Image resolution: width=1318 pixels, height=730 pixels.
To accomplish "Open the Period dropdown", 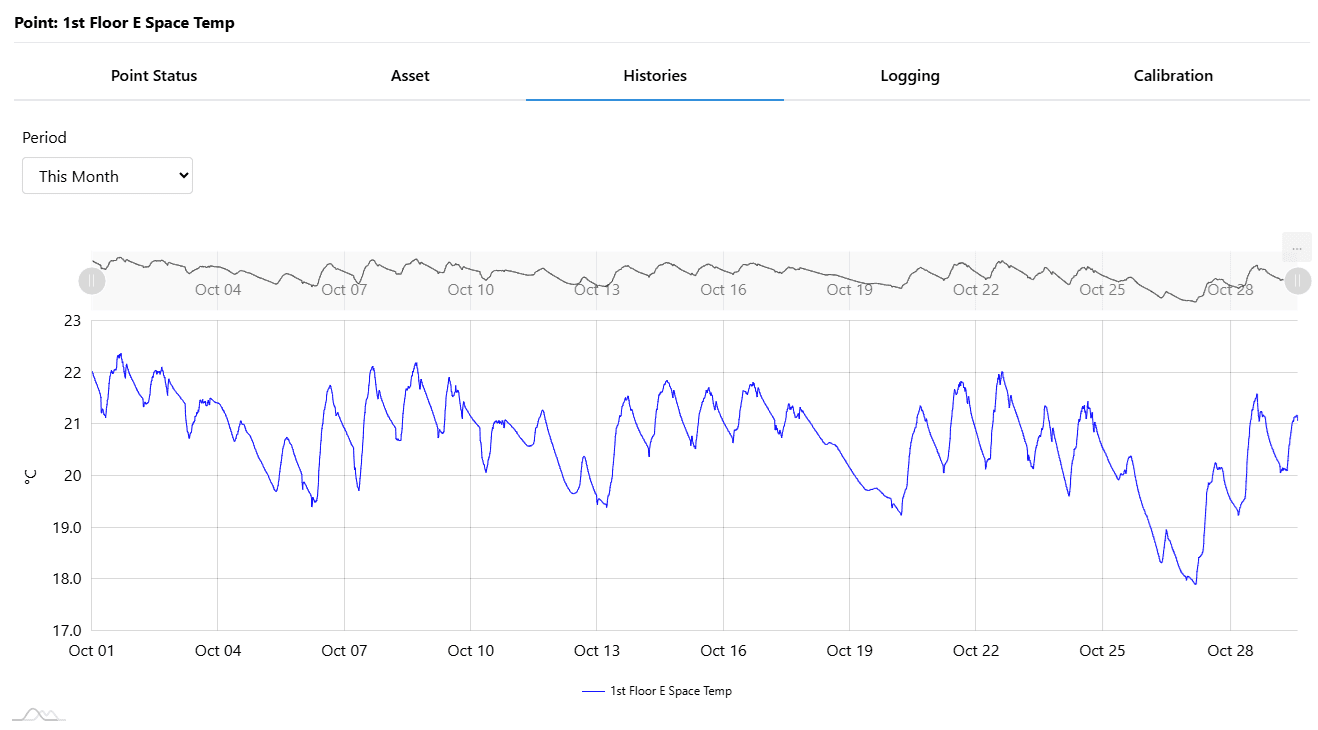I will click(107, 176).
